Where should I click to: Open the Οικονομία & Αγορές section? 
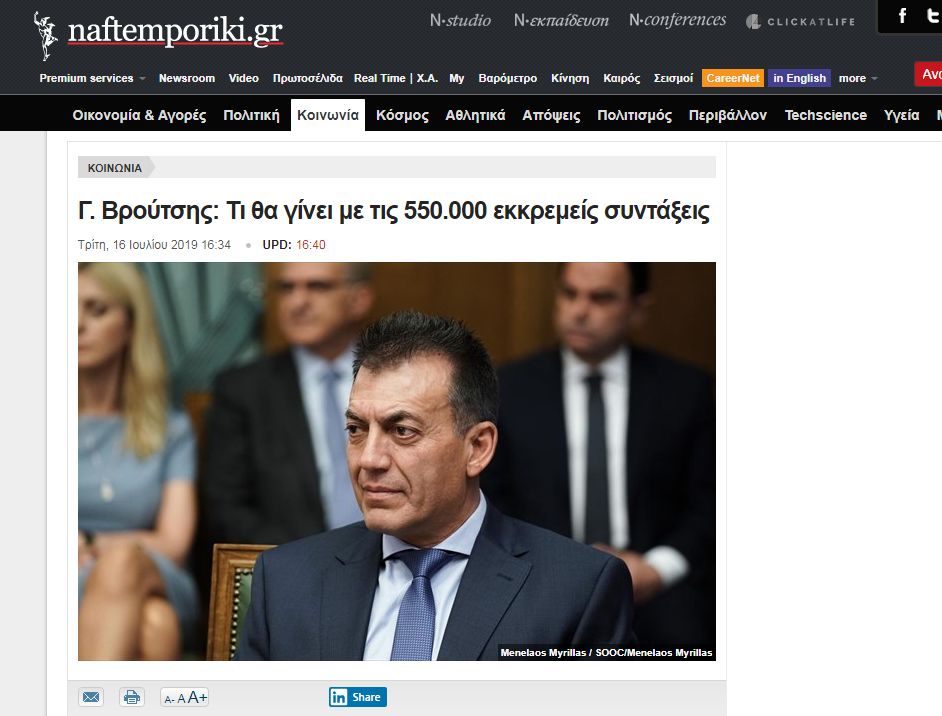(x=139, y=115)
